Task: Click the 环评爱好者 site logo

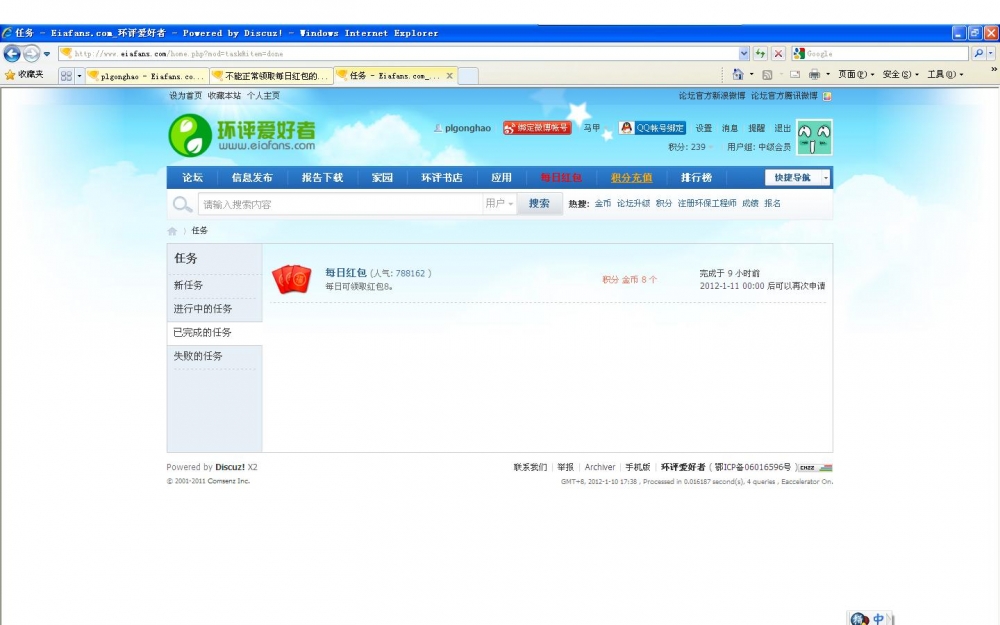Action: [x=242, y=135]
